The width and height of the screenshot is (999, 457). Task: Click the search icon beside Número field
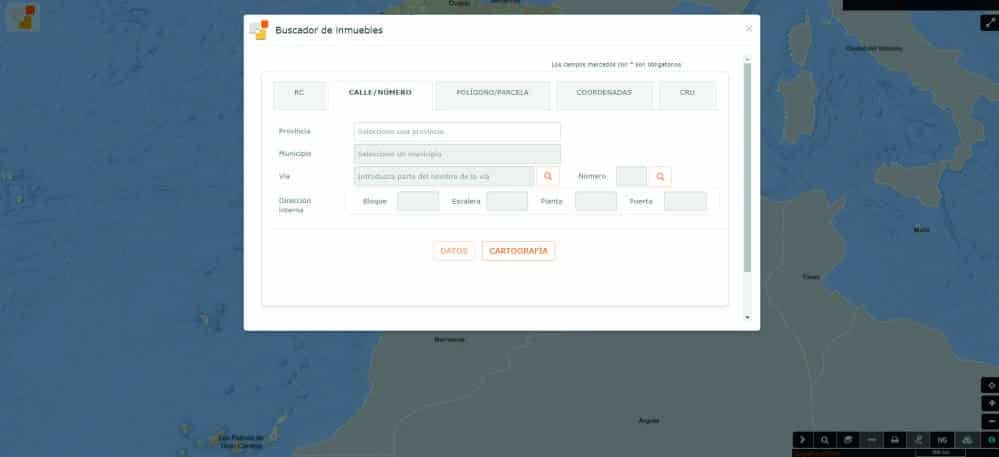[660, 176]
